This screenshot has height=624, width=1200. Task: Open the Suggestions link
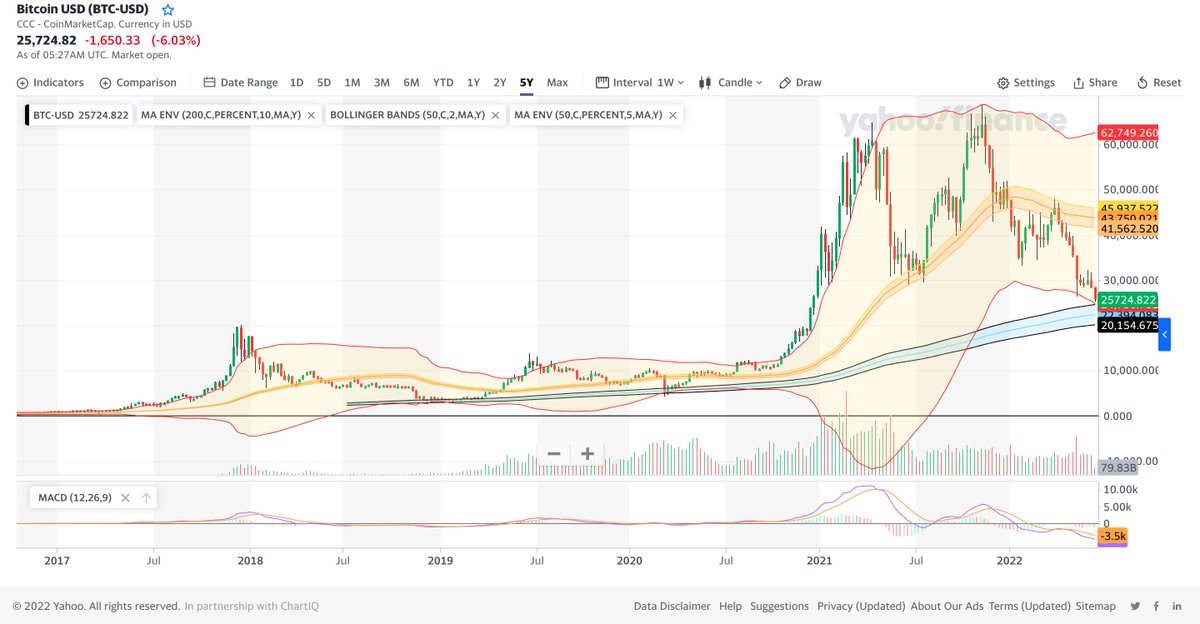click(779, 606)
